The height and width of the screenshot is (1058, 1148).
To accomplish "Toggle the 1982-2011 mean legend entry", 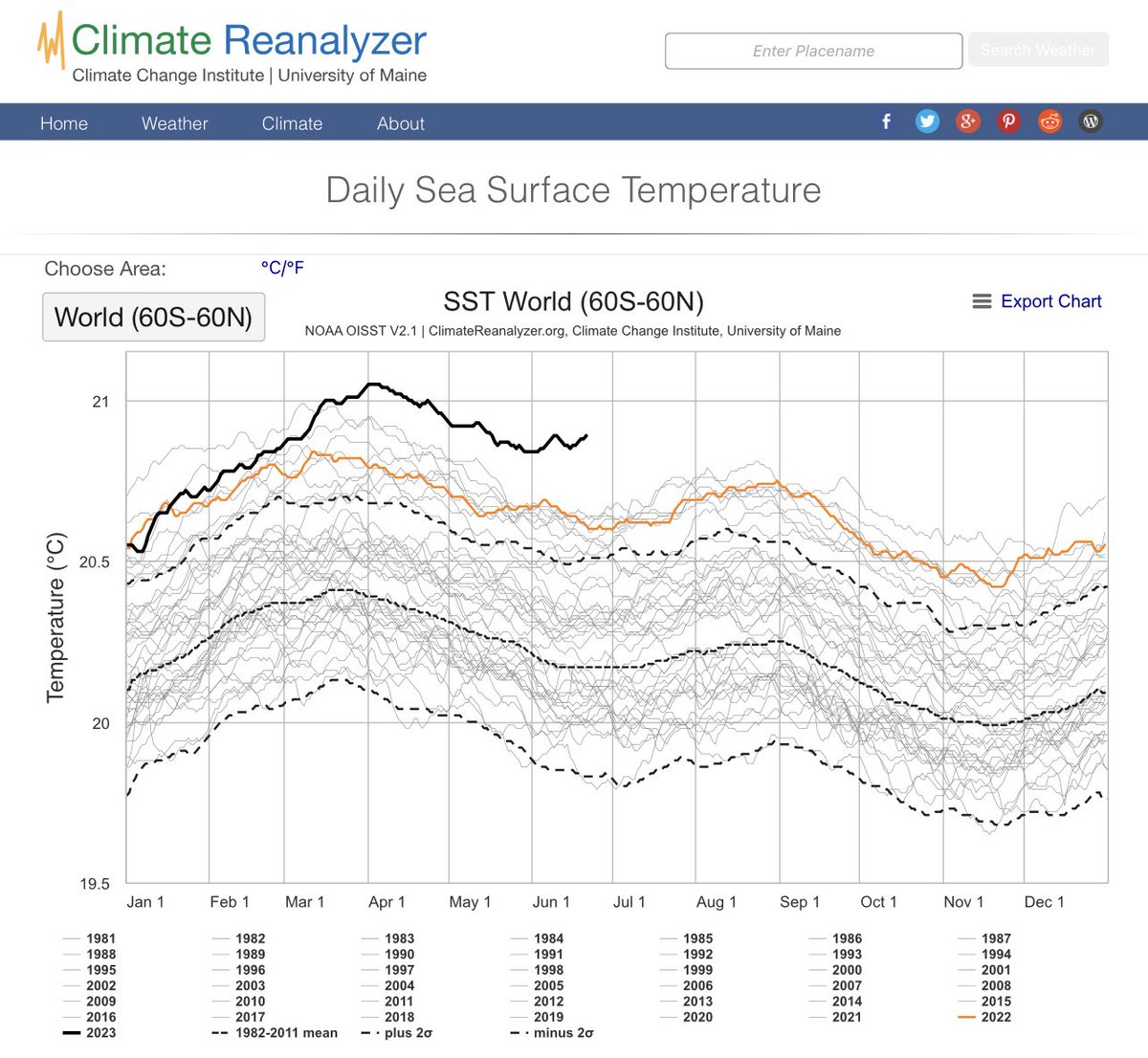I will pos(275,1032).
